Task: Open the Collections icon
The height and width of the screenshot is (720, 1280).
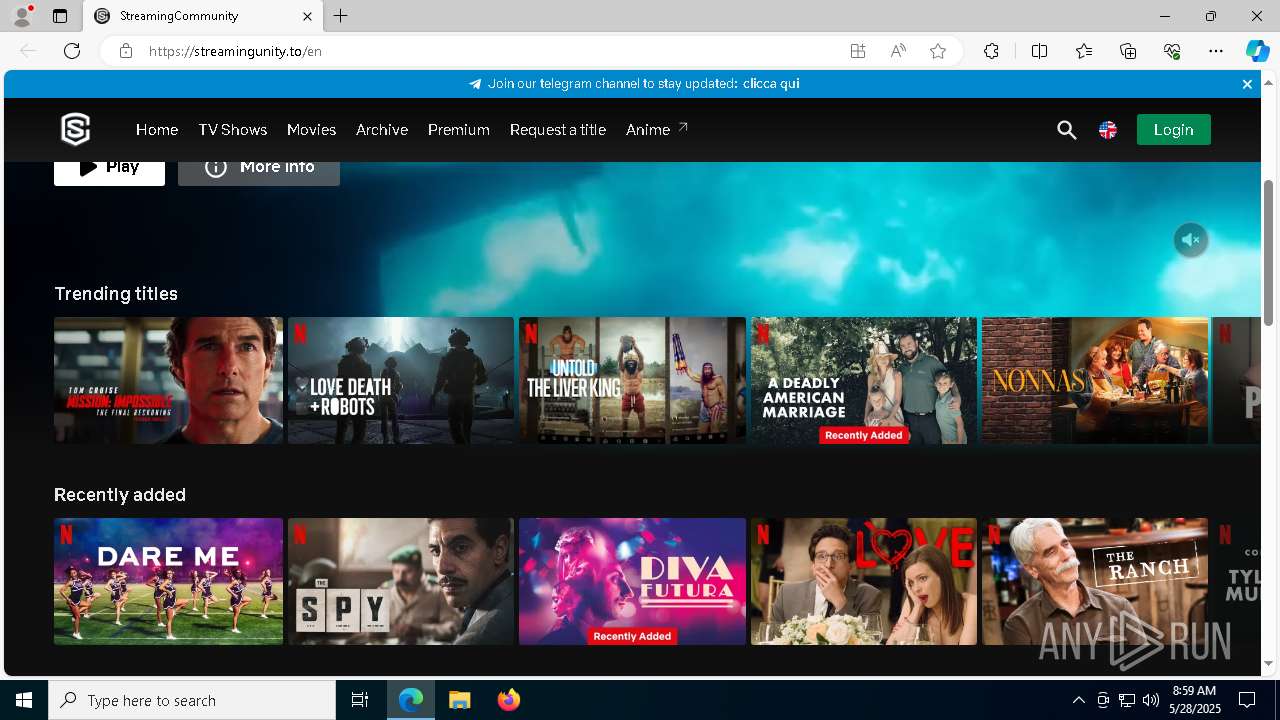Action: click(1128, 51)
